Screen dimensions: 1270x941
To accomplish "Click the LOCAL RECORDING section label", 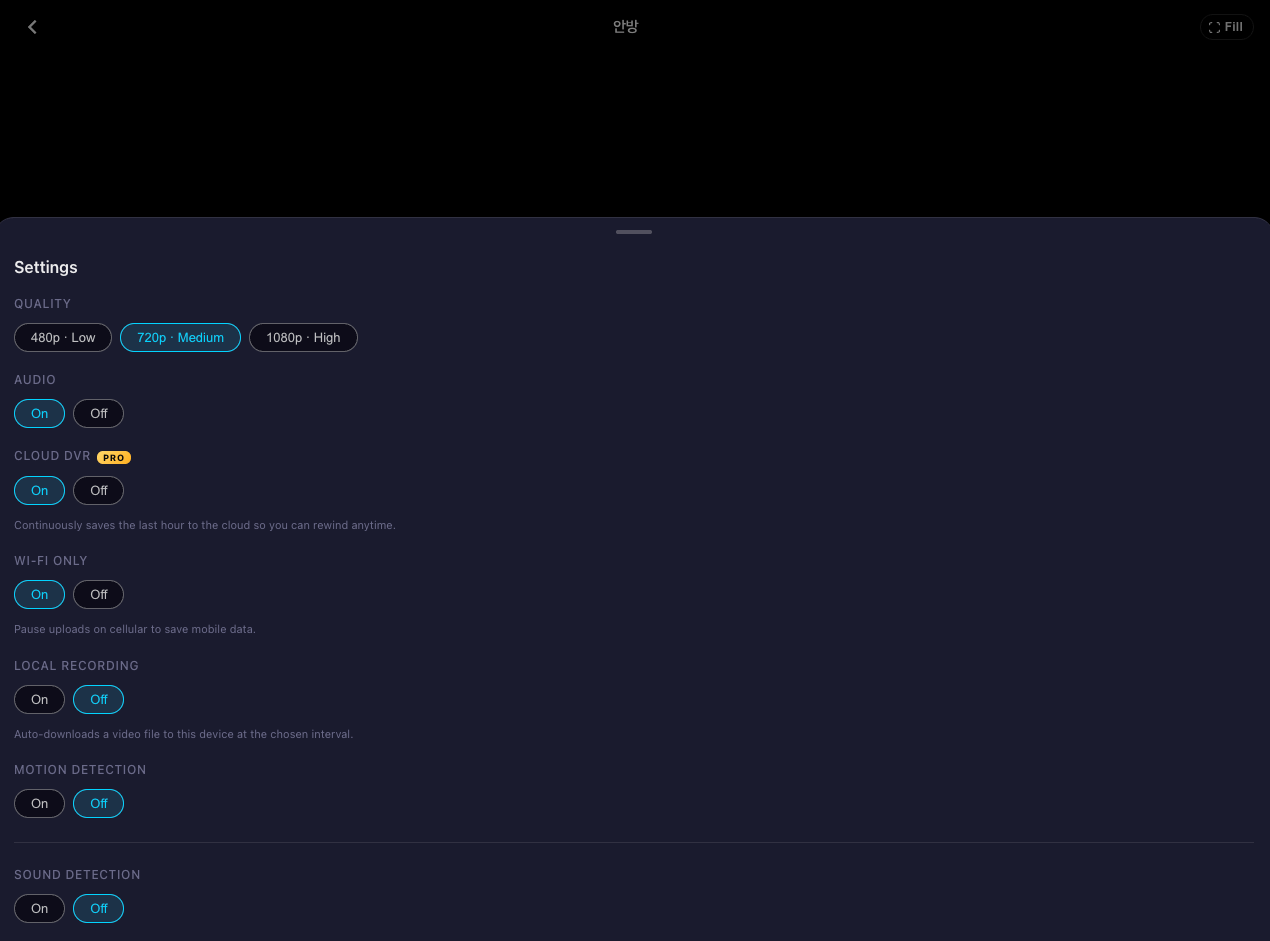I will pyautogui.click(x=77, y=666).
